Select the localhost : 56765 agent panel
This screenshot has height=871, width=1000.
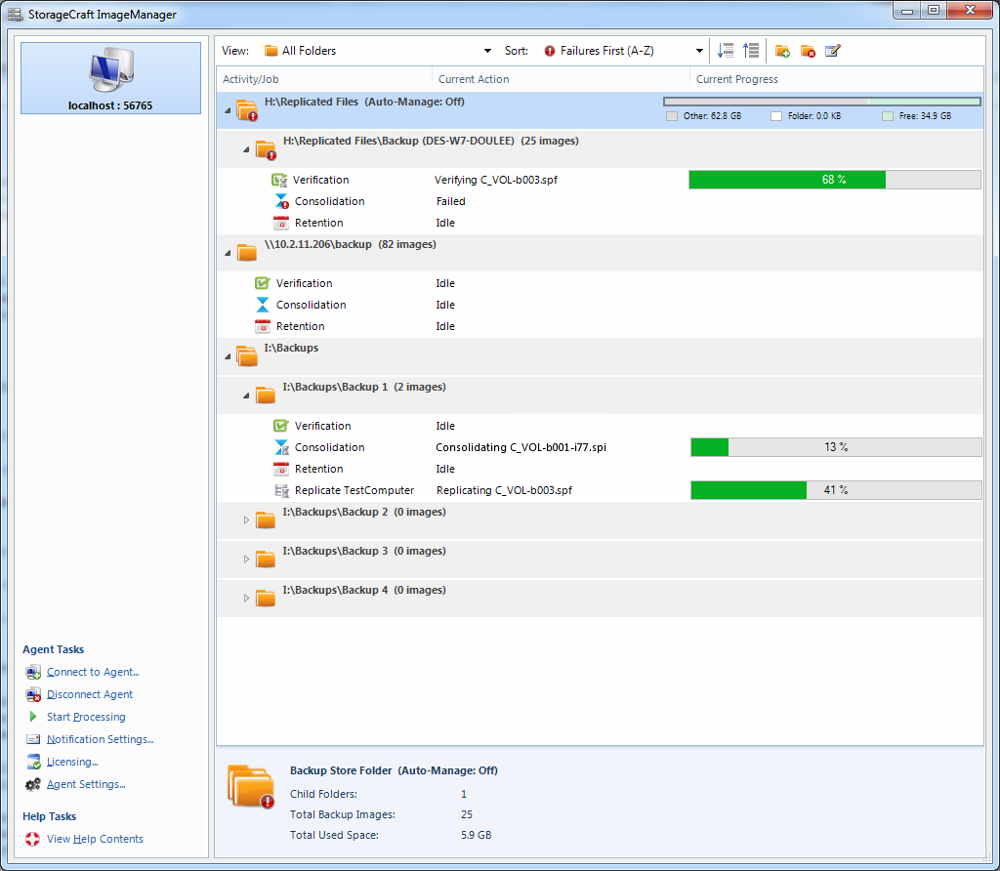(x=110, y=75)
